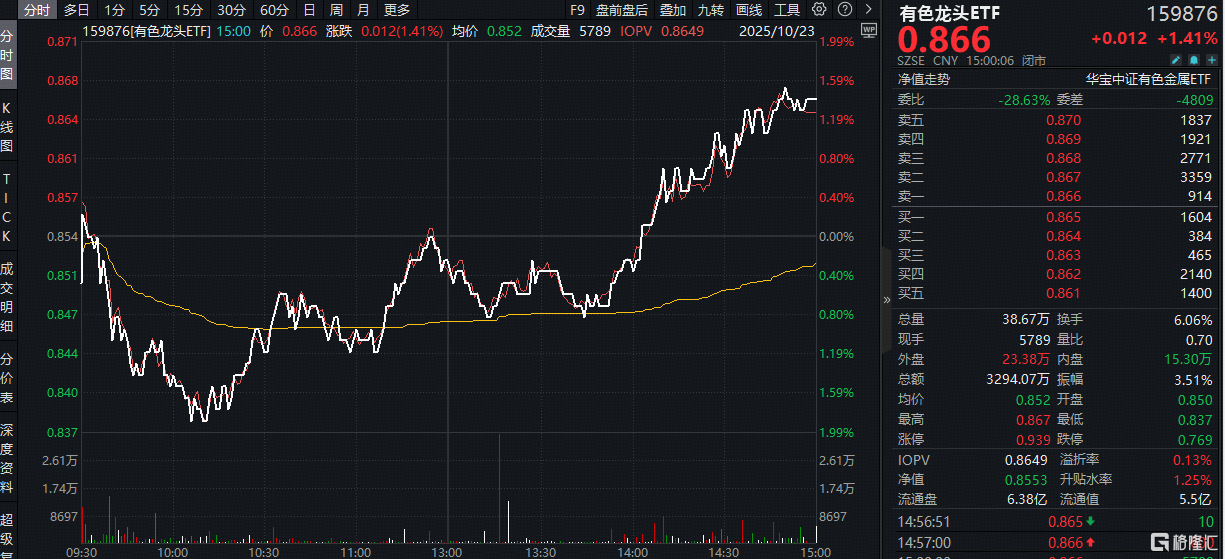Open the 画线 drawing tools menu

pyautogui.click(x=749, y=10)
